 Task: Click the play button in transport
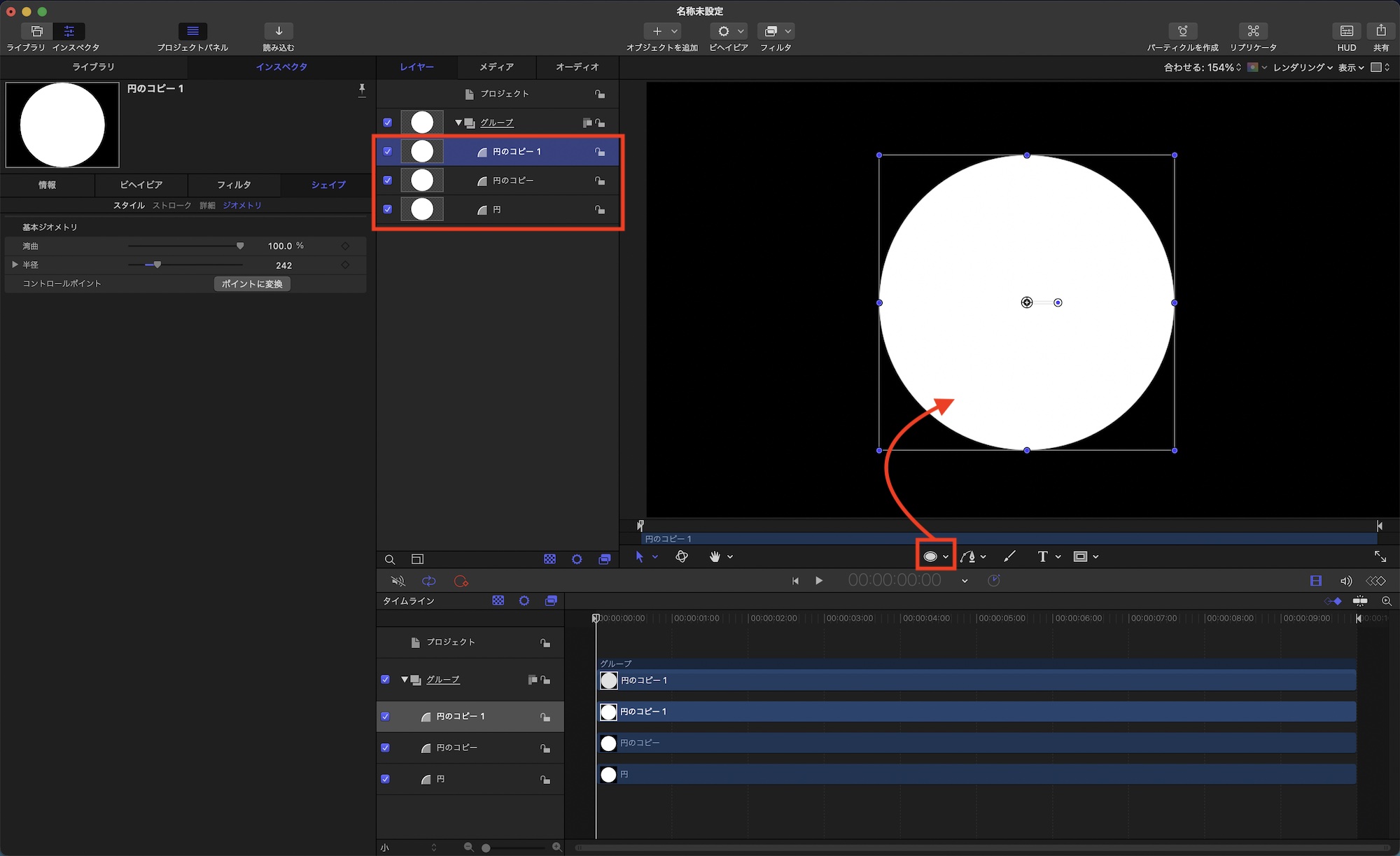(819, 580)
